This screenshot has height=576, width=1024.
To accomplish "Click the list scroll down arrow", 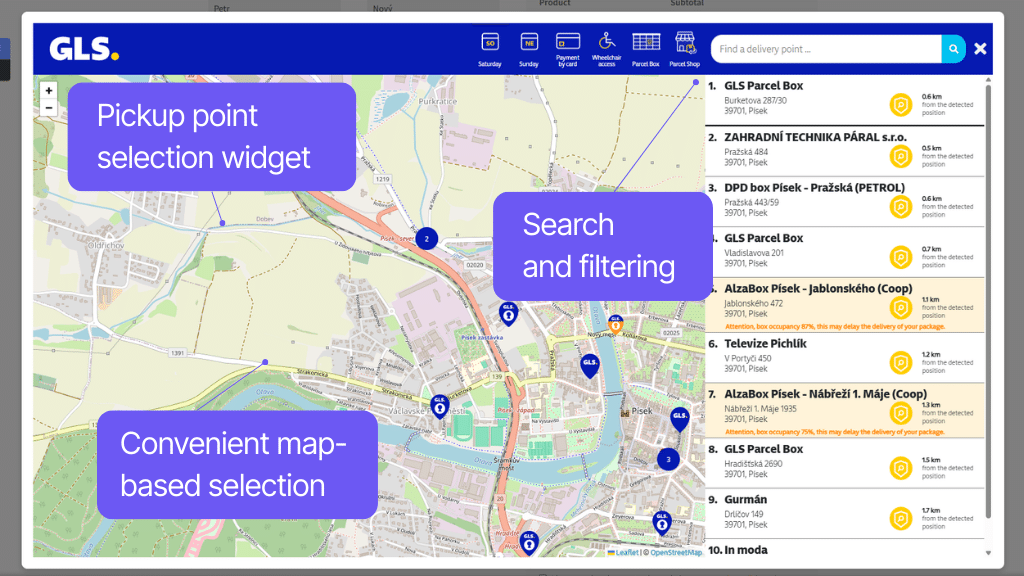I will 988,552.
